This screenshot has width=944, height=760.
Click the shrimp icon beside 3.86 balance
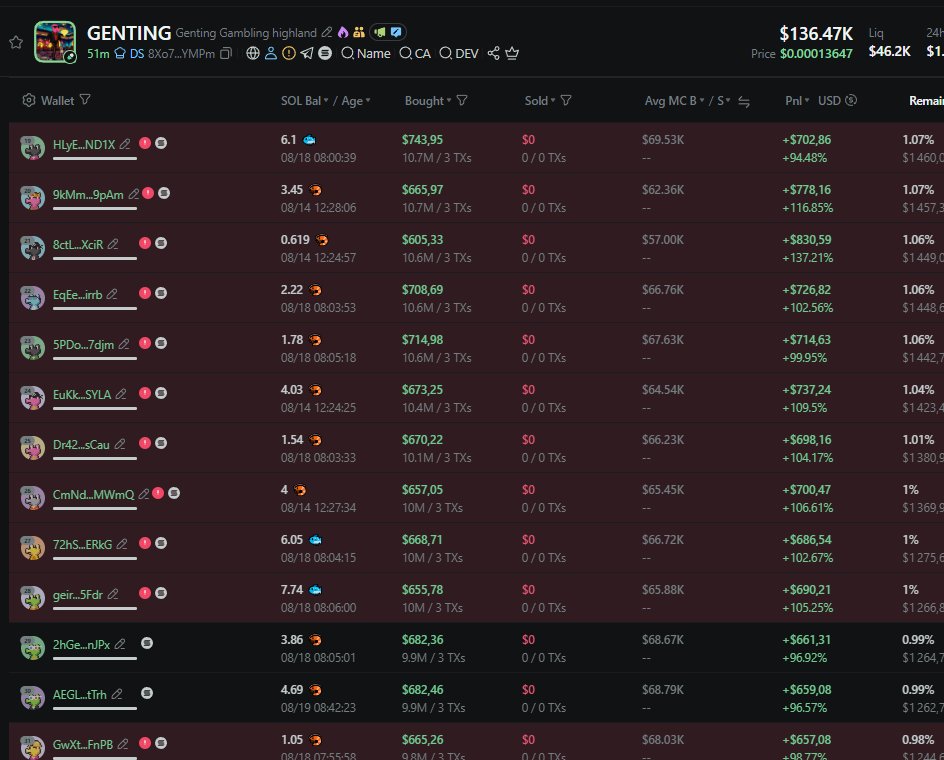(315, 640)
